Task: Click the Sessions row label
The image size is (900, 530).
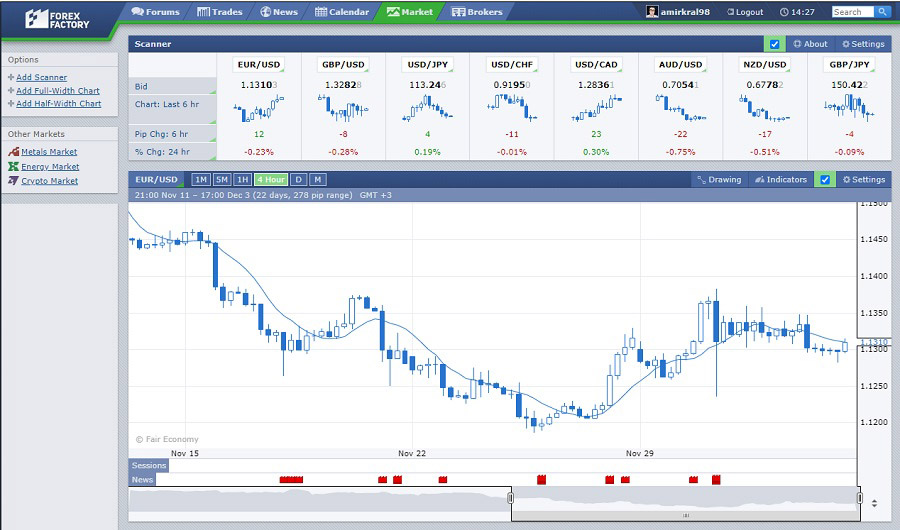Action: tap(149, 465)
